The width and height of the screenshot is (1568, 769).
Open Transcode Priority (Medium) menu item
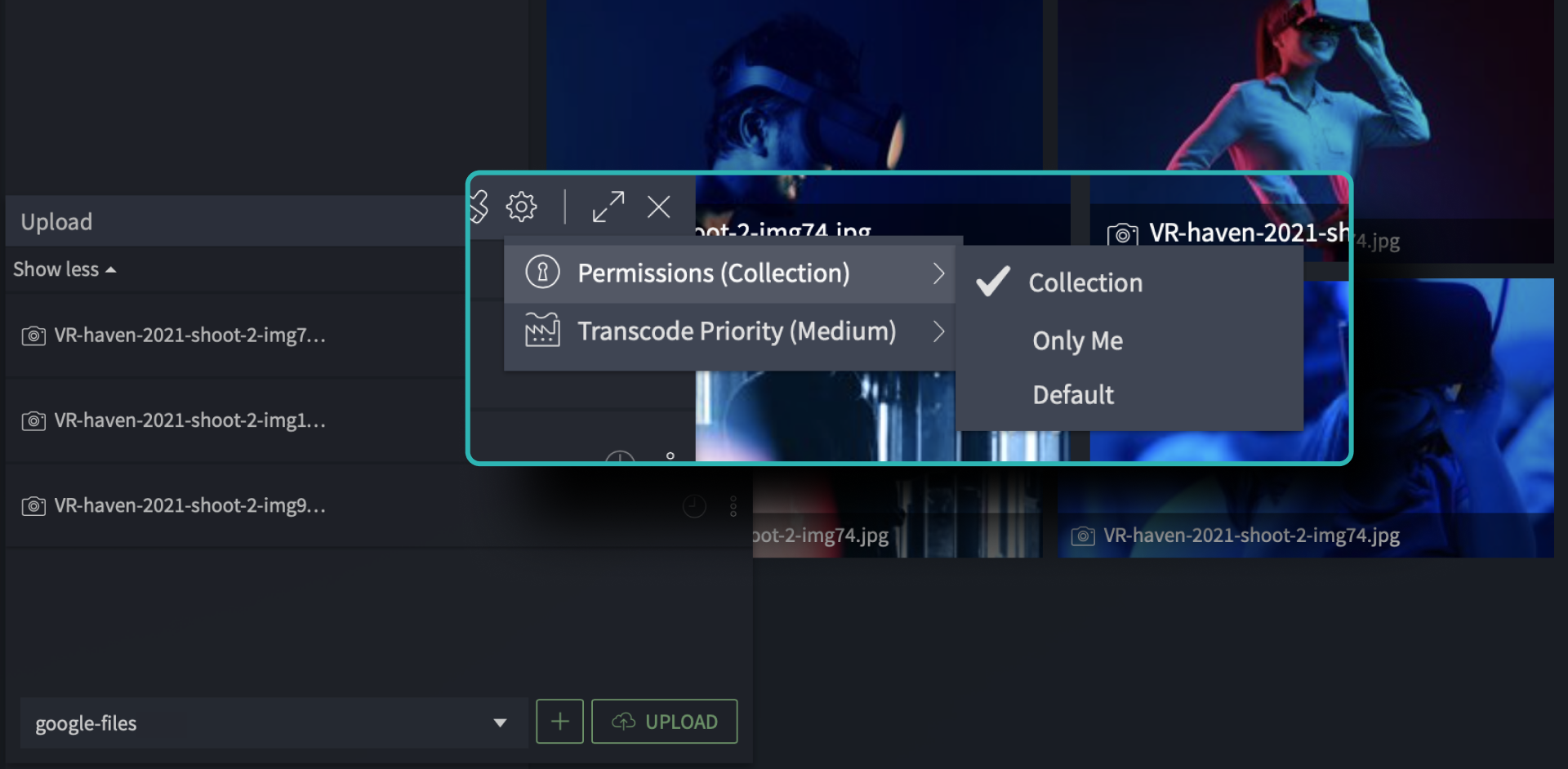(729, 331)
